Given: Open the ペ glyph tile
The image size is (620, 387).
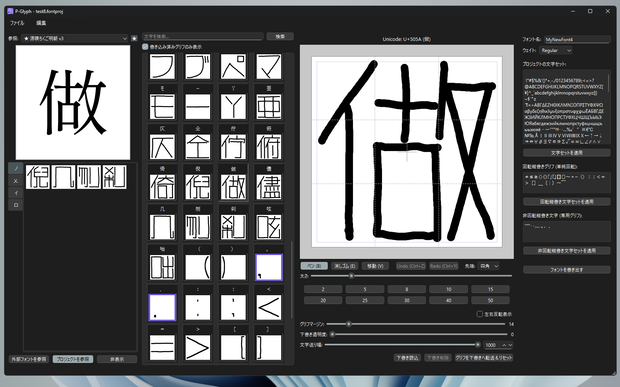Looking at the screenshot, I should (x=233, y=66).
